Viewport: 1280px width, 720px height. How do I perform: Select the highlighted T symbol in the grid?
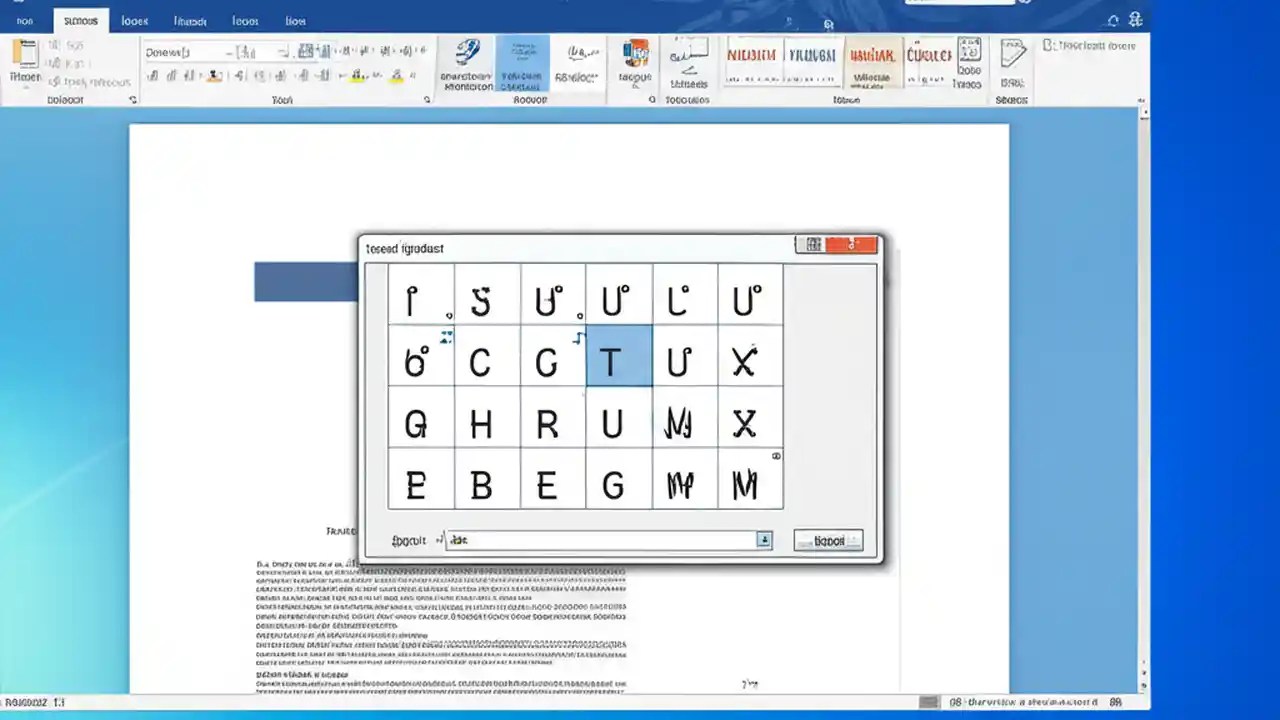(x=614, y=362)
